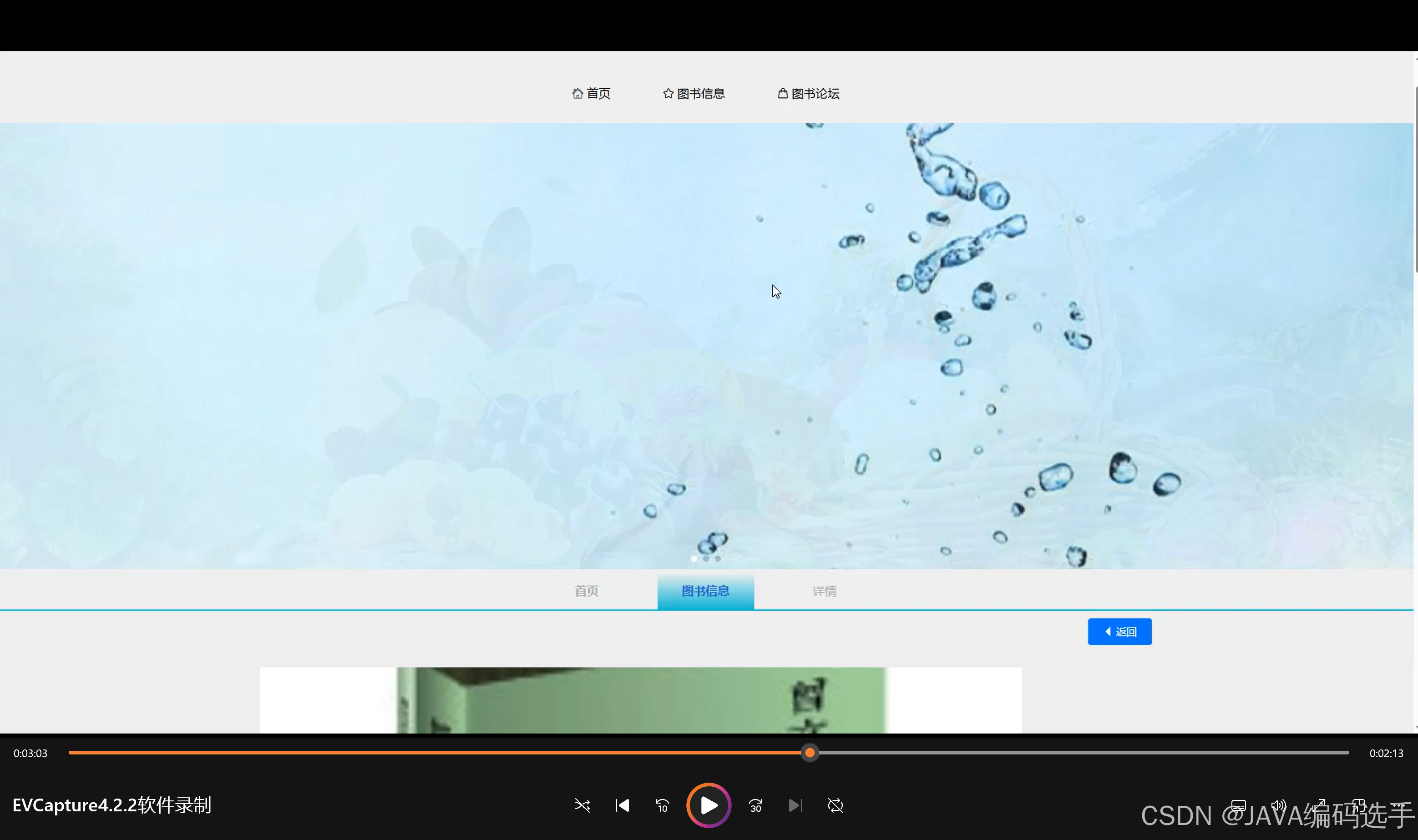1418x840 pixels.
Task: Toggle shuffle mode icon
Action: (582, 805)
